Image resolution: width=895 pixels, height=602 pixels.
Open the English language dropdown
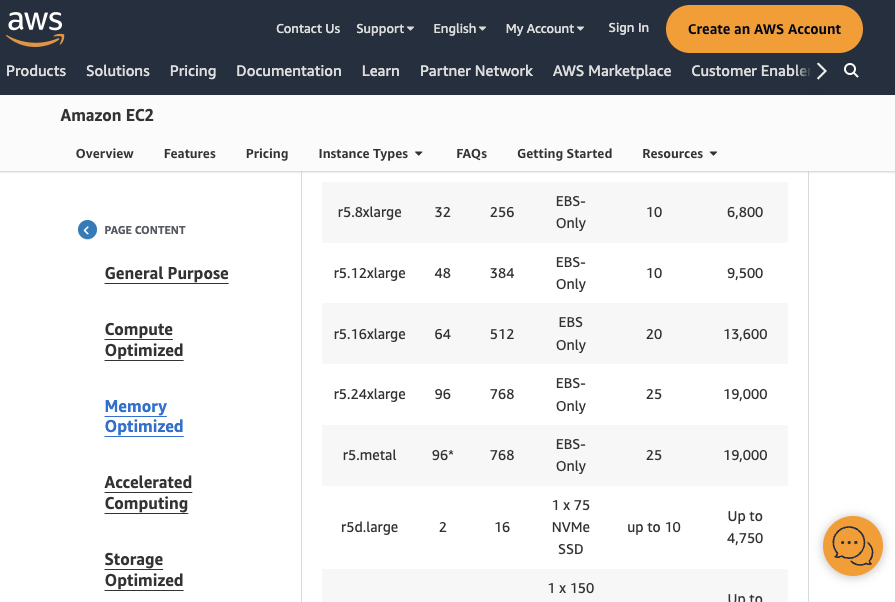459,29
